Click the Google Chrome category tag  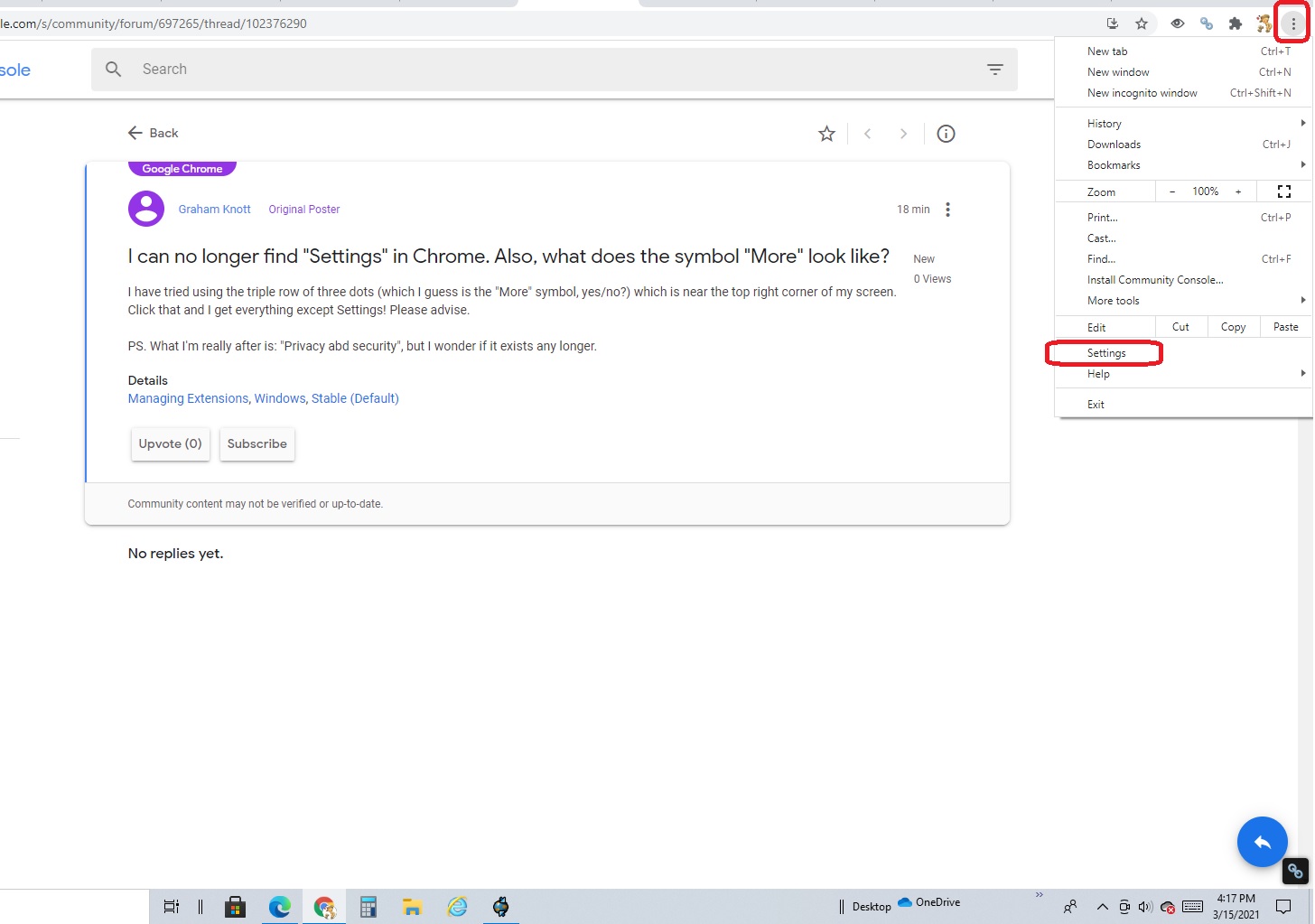click(182, 169)
